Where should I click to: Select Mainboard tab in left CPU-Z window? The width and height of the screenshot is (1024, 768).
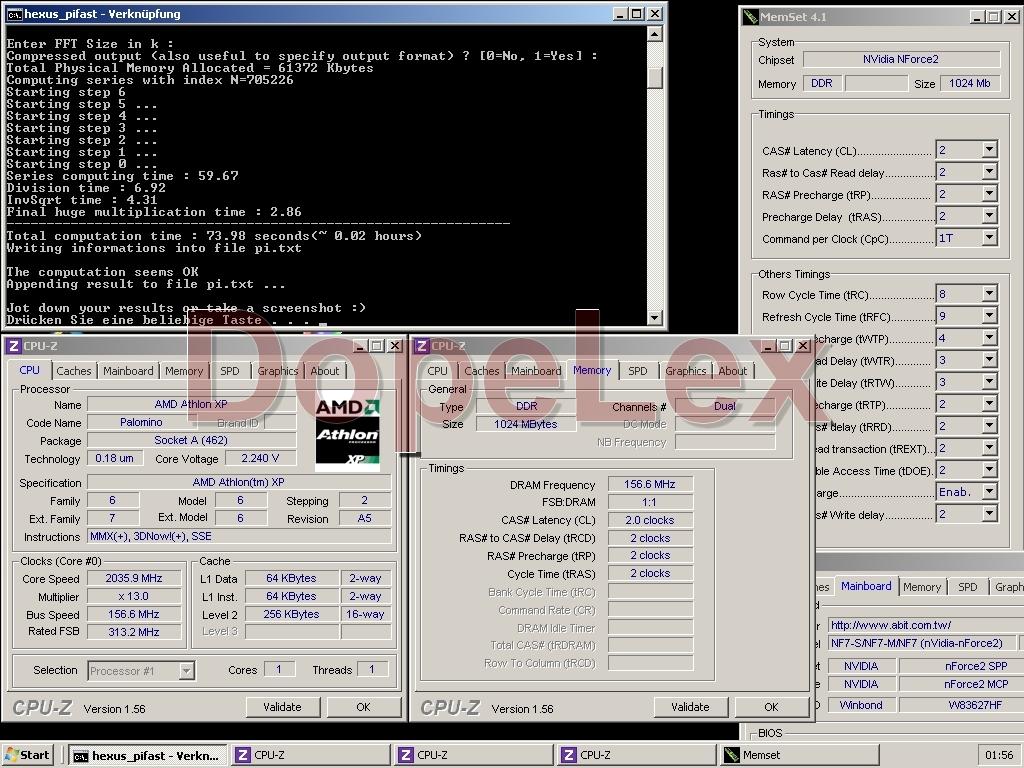pos(128,371)
